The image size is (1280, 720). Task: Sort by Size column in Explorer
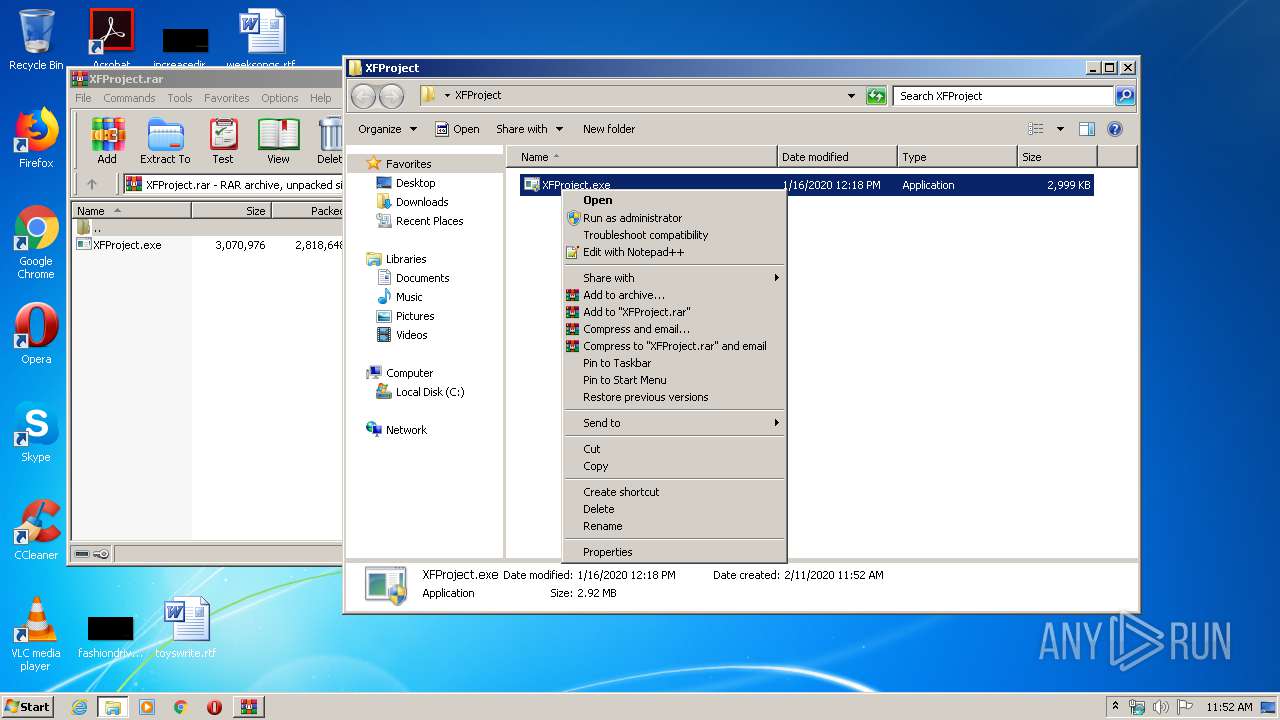point(1057,157)
